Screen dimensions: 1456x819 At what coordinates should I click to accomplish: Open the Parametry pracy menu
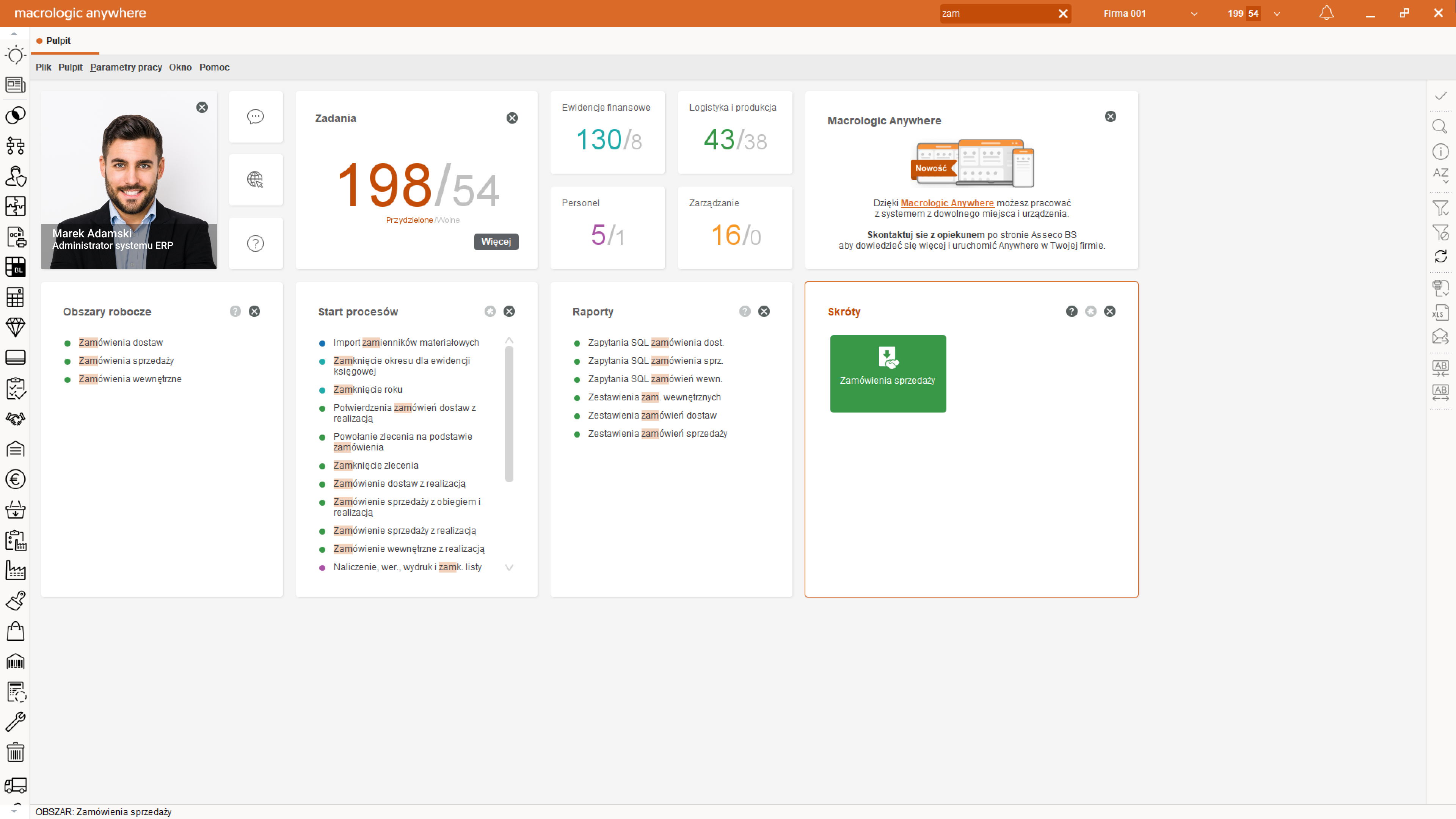coord(126,67)
